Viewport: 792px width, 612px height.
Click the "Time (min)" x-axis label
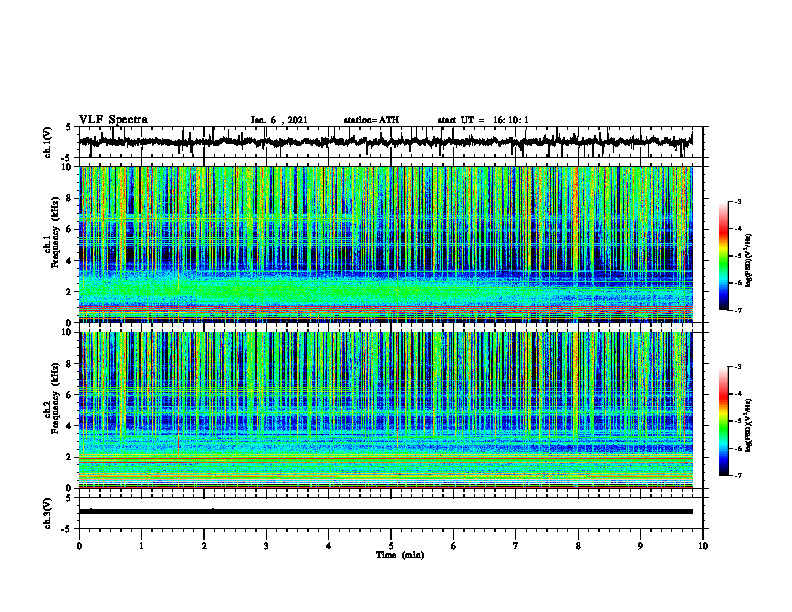click(x=400, y=555)
